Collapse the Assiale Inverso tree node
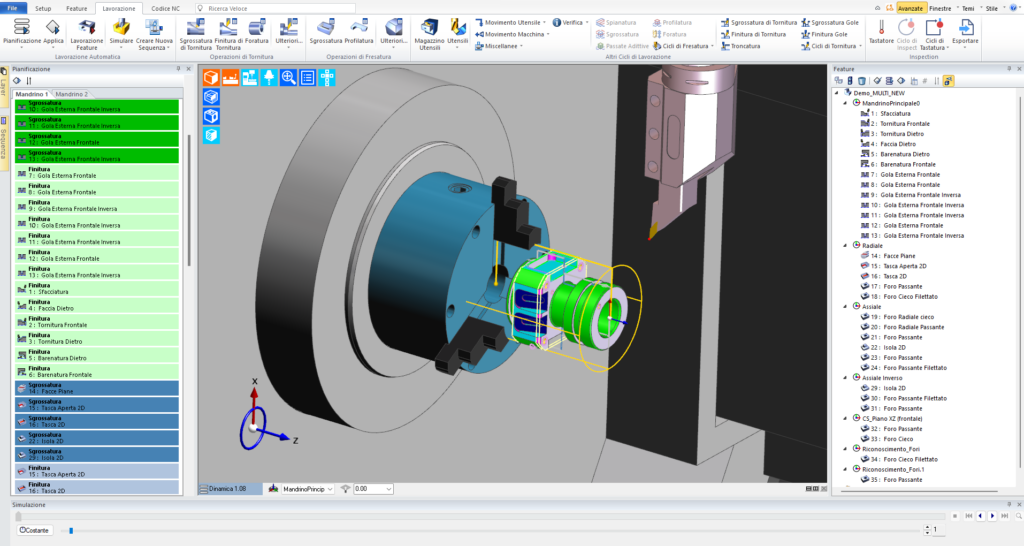The height and width of the screenshot is (546, 1024). (845, 377)
